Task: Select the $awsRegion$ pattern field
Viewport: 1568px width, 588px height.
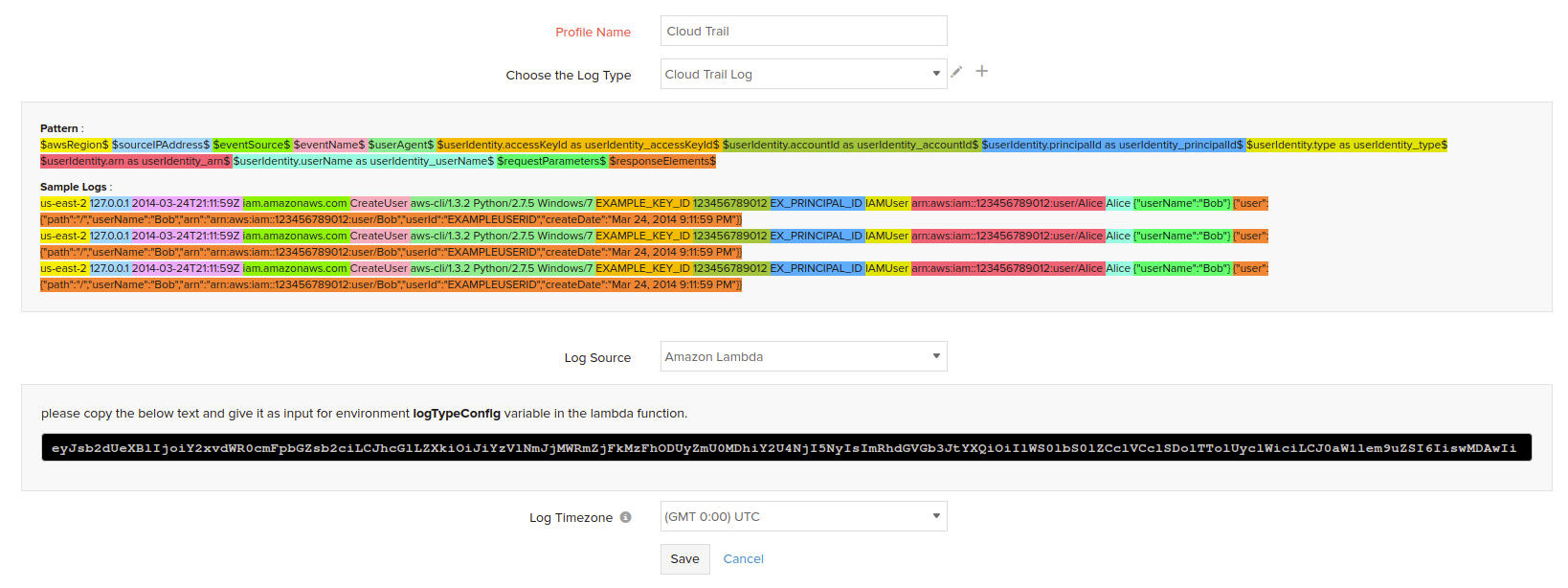Action: point(75,145)
